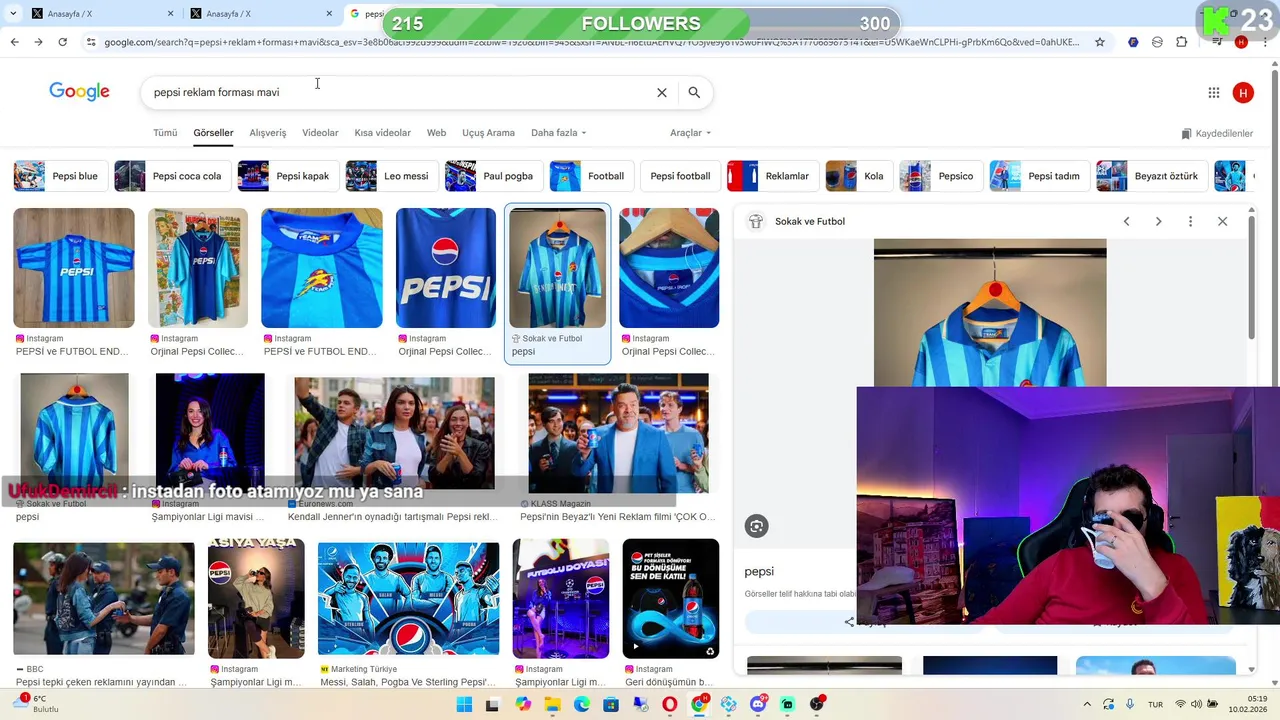Show hidden system tray icons
This screenshot has width=1280, height=720.
1087,705
